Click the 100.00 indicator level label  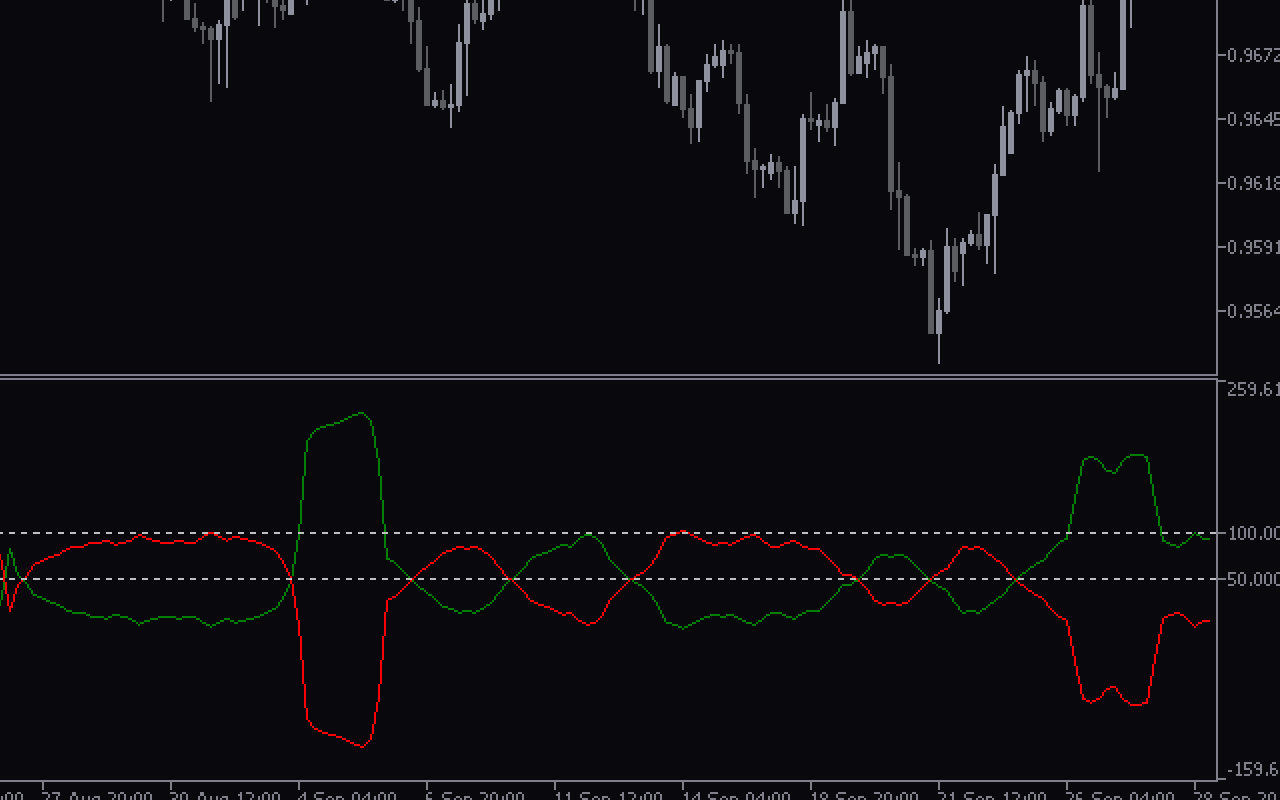[1253, 534]
